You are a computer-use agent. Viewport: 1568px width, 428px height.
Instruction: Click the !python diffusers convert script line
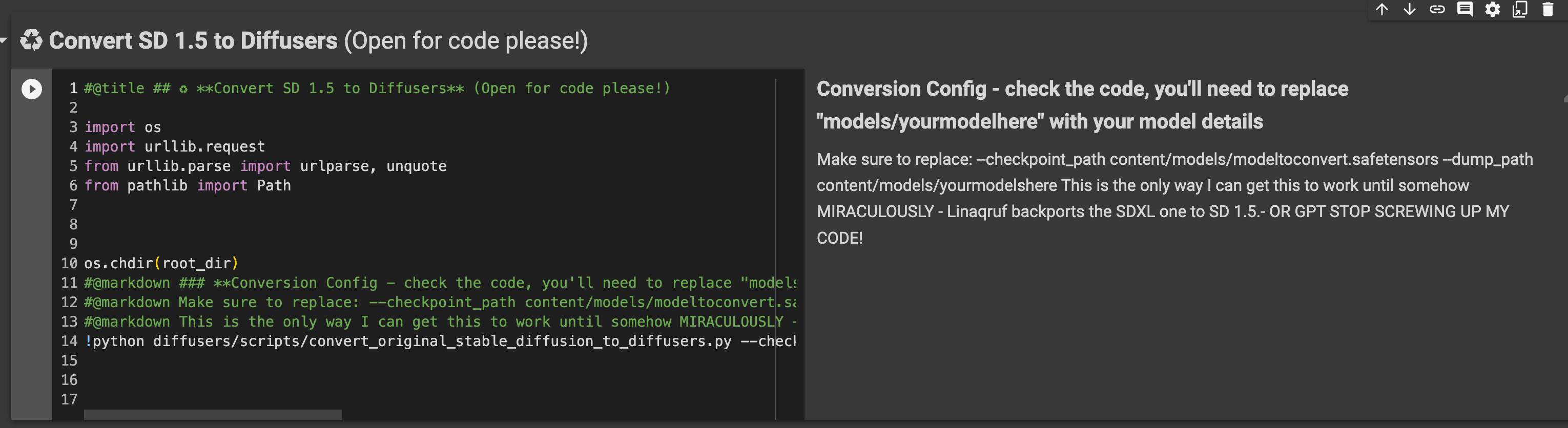440,341
